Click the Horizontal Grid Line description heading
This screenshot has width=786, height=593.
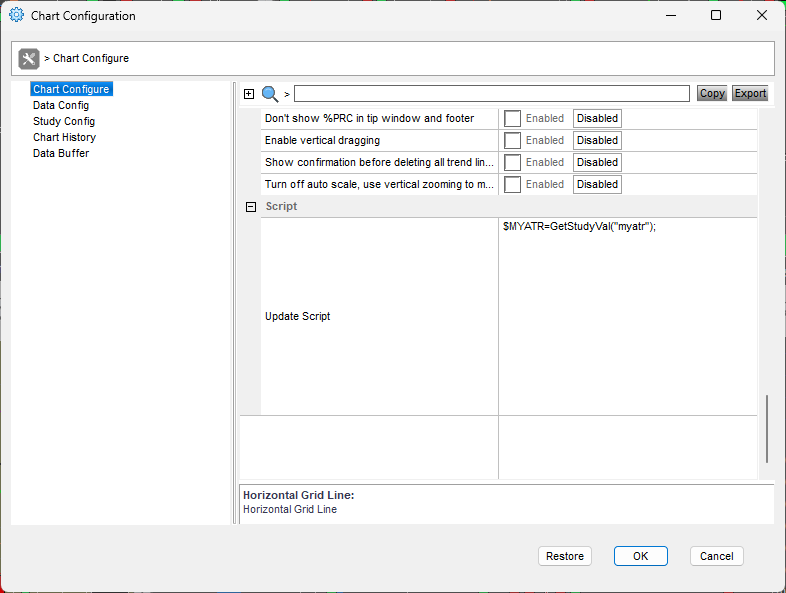point(299,495)
